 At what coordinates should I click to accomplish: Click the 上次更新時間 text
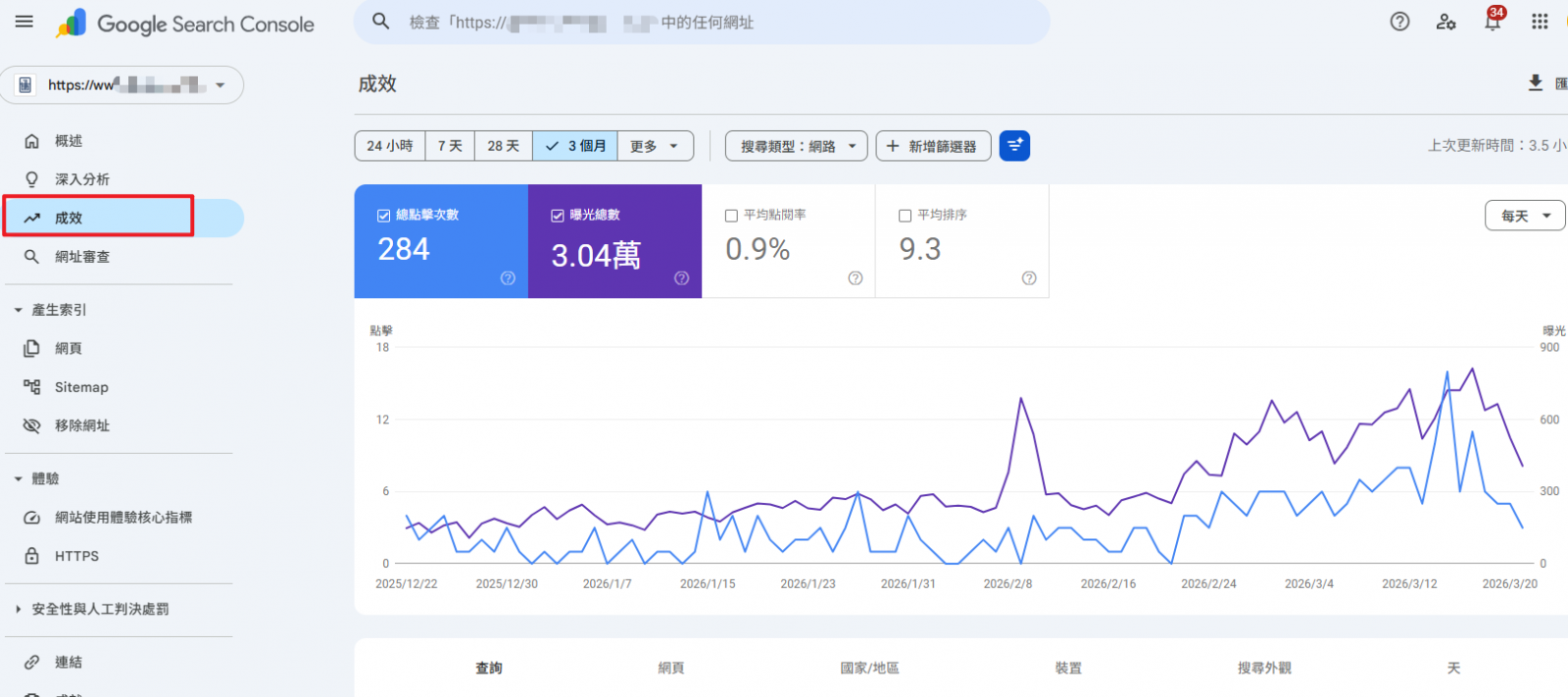(x=1497, y=145)
